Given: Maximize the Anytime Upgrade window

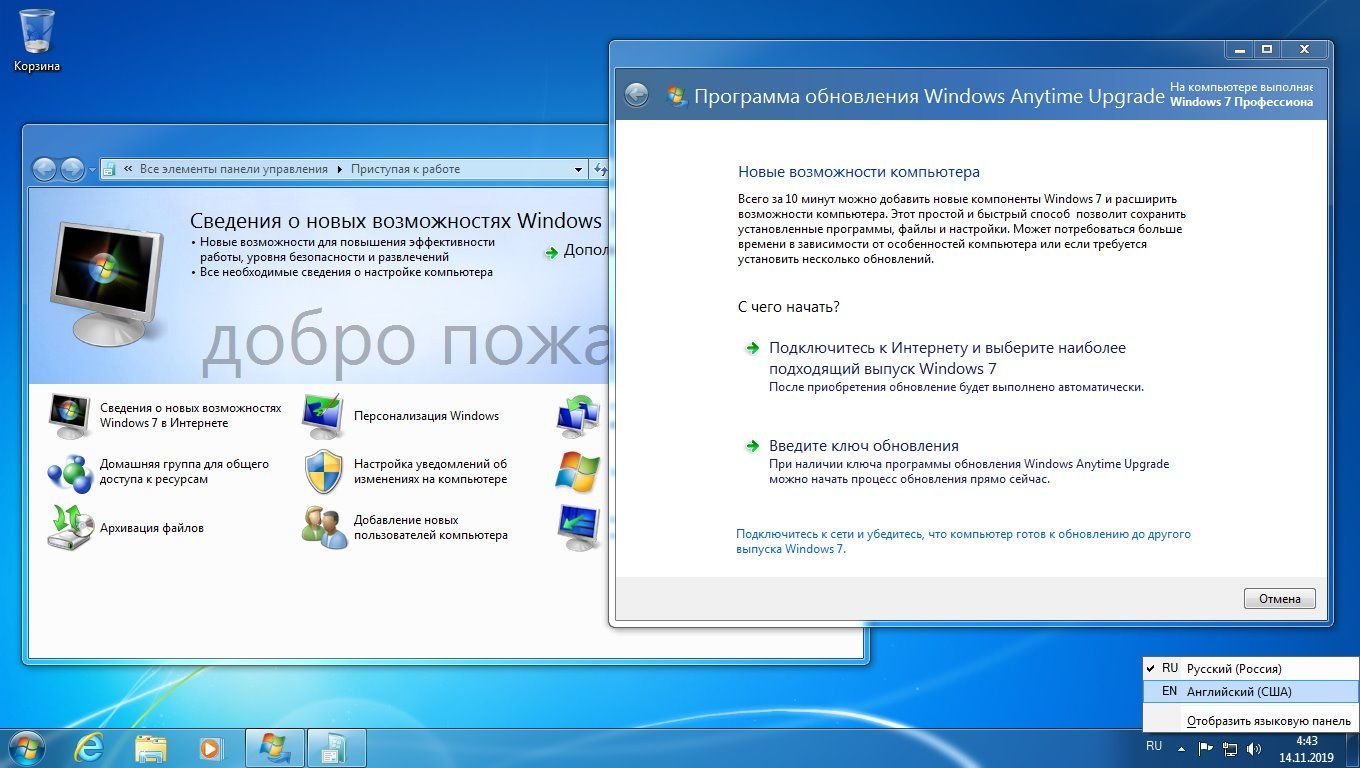Looking at the screenshot, I should 1266,49.
